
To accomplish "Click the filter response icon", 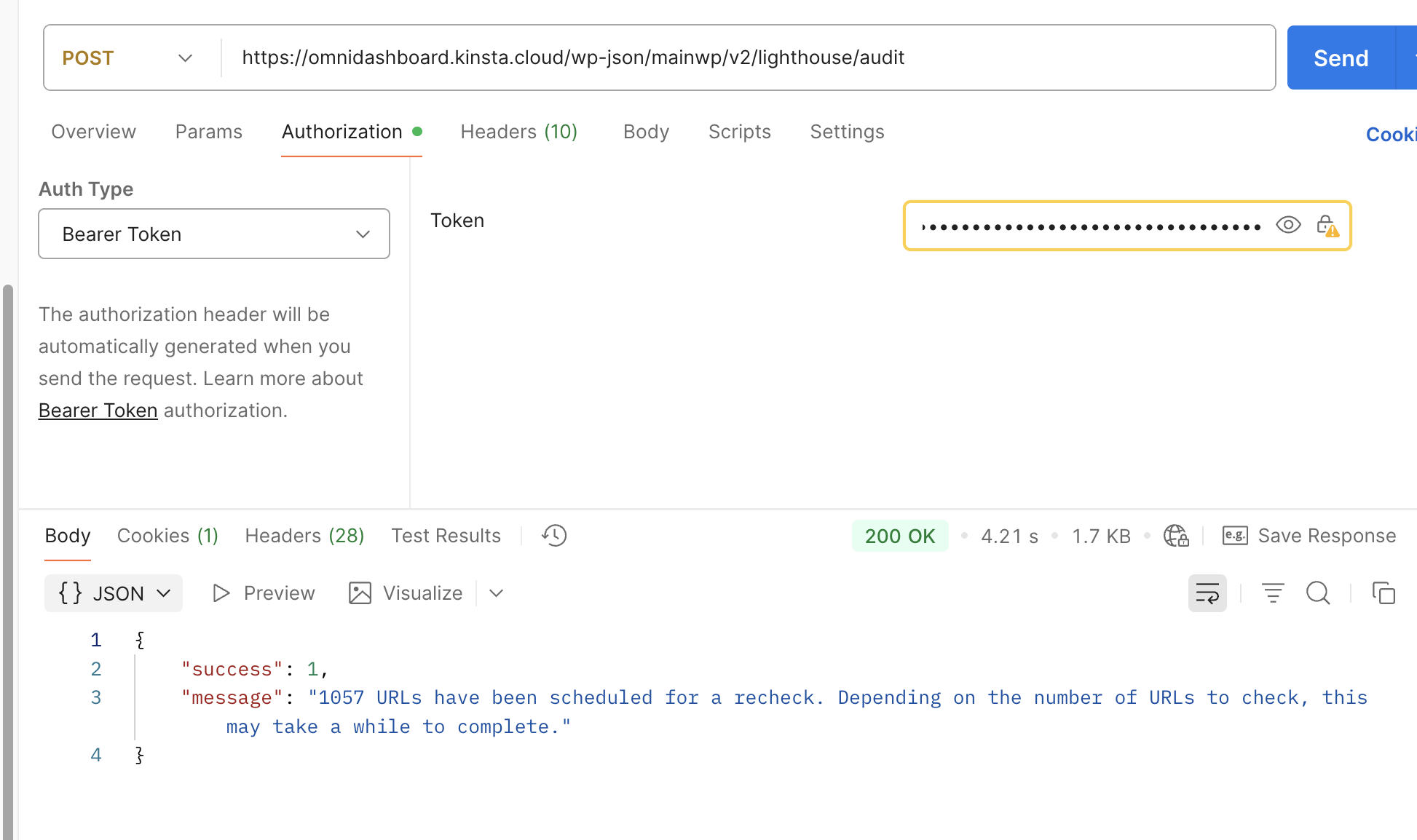I will coord(1273,593).
